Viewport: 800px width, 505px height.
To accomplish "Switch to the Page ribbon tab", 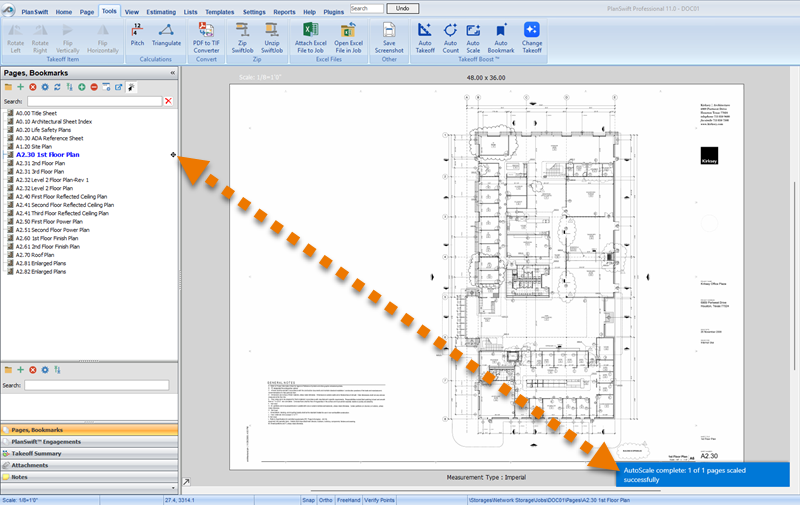I will [x=87, y=12].
